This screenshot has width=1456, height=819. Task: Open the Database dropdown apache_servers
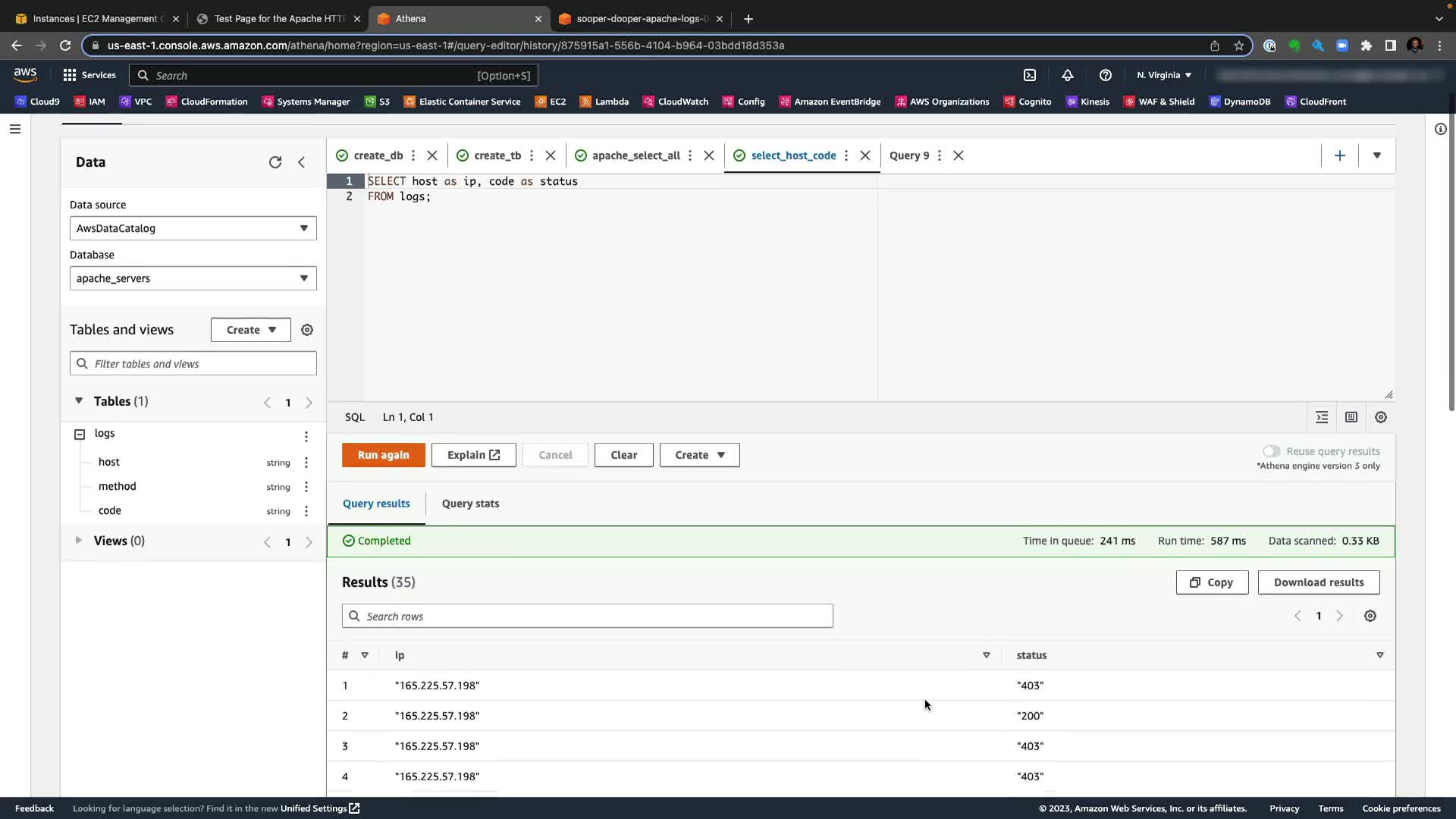[x=193, y=278]
